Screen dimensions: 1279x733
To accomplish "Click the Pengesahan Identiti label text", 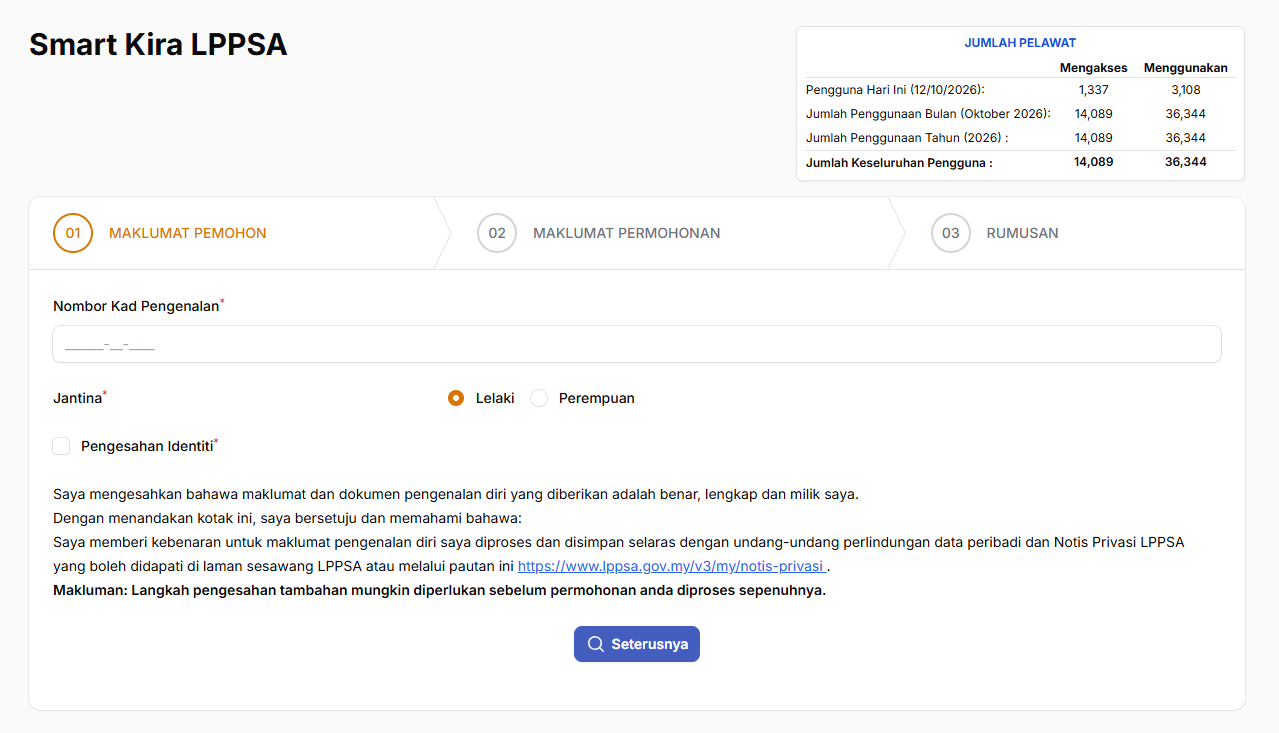I will tap(147, 446).
